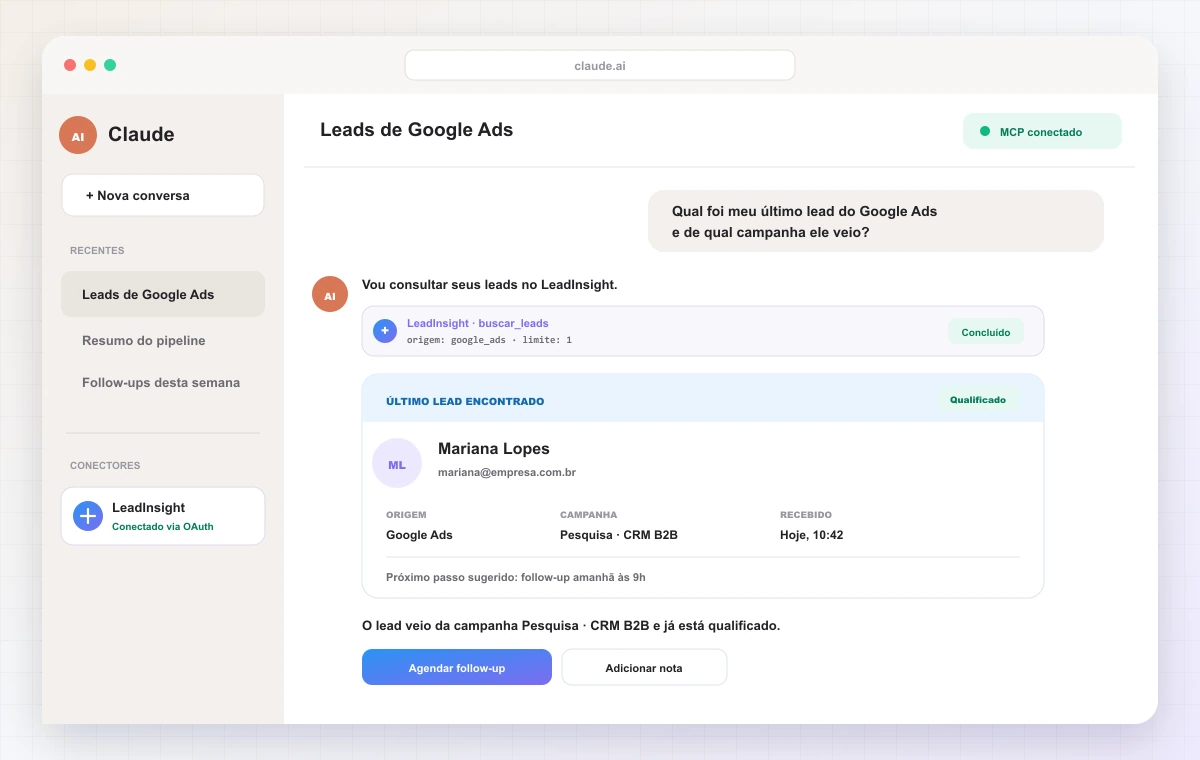Start a new chat with Nova conversa

point(163,195)
